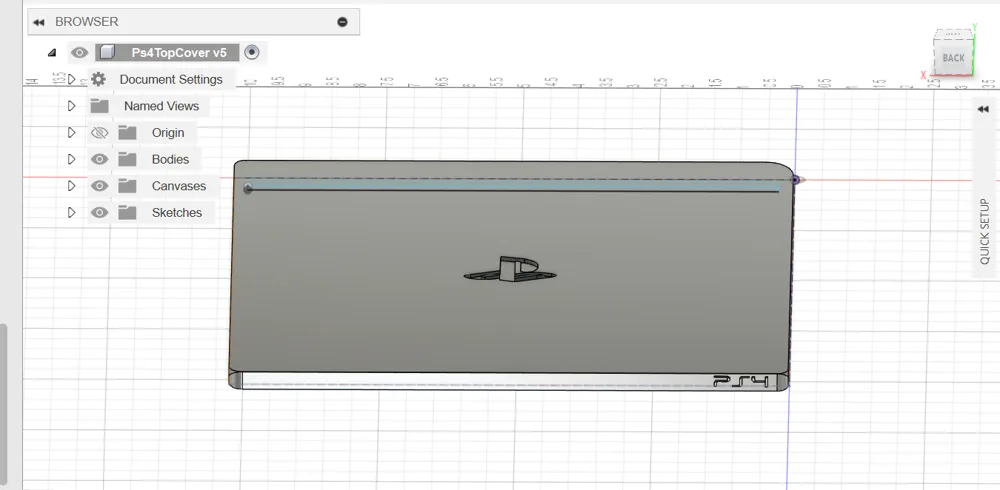Image resolution: width=1000 pixels, height=490 pixels.
Task: Click the PS4 text emboss on the model edge
Action: point(741,382)
